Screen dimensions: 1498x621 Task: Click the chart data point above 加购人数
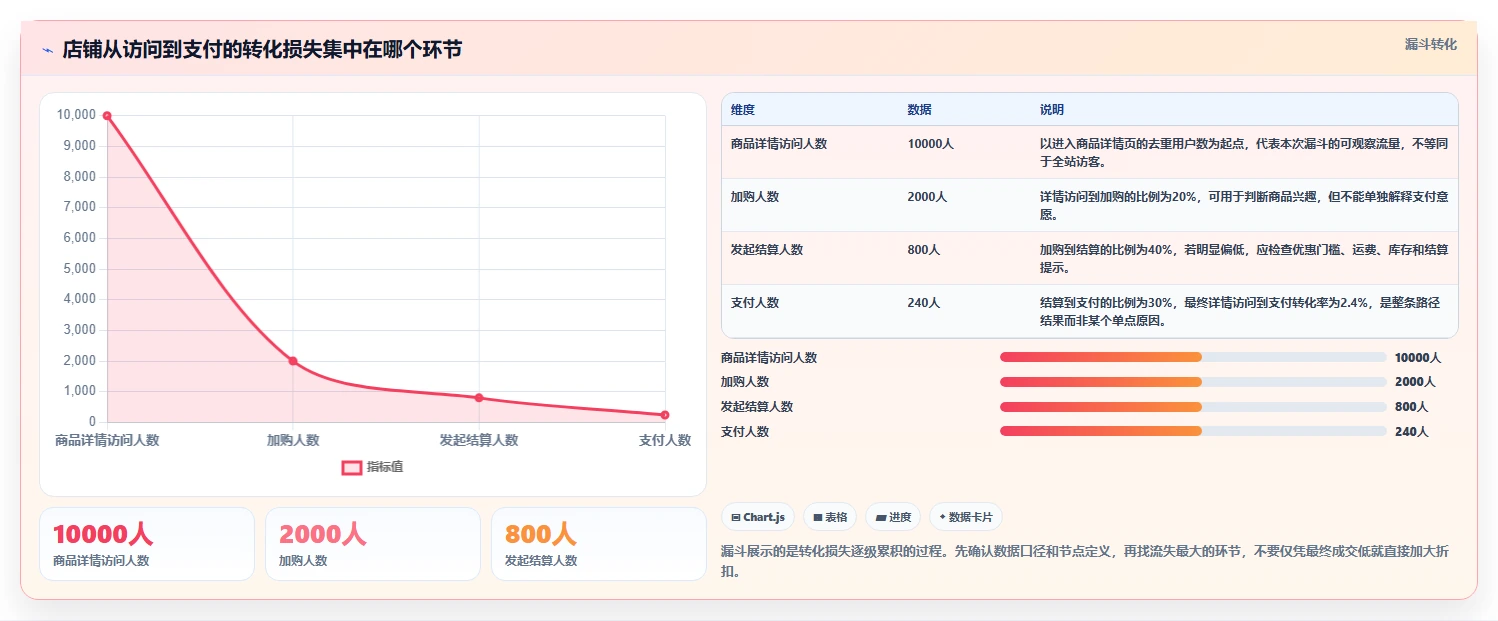tap(293, 361)
